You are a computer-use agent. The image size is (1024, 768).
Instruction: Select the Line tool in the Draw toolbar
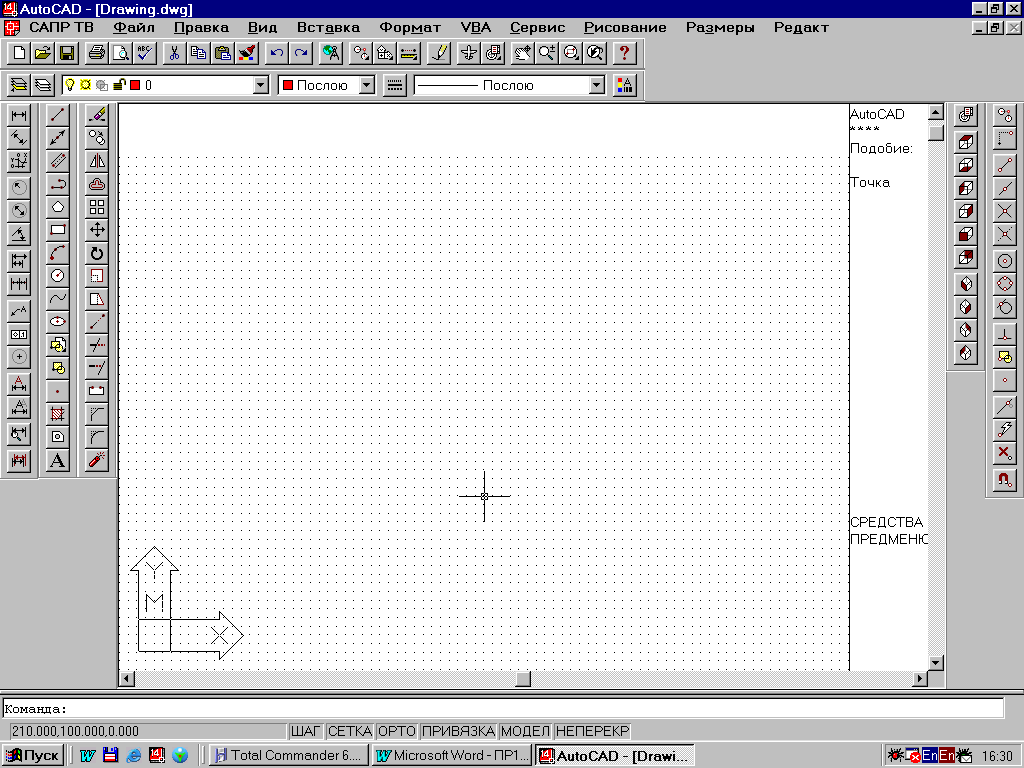click(x=57, y=115)
